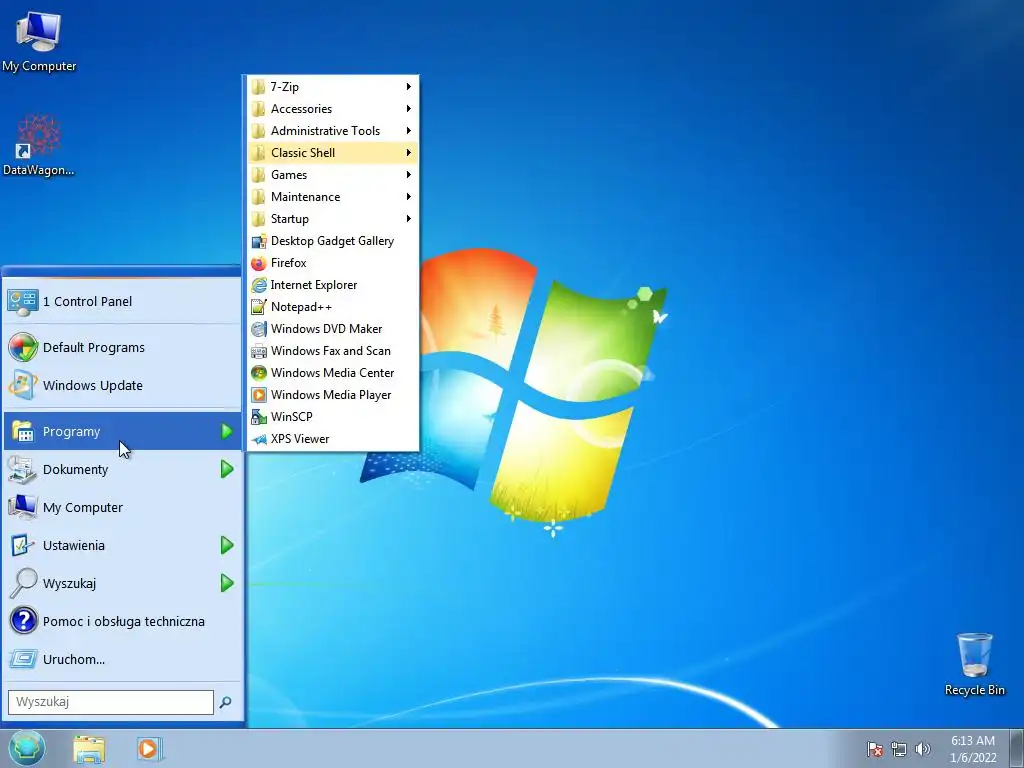Screen dimensions: 1024x768
Task: Open Pomoc i obsługa techniczna
Action: tap(123, 621)
